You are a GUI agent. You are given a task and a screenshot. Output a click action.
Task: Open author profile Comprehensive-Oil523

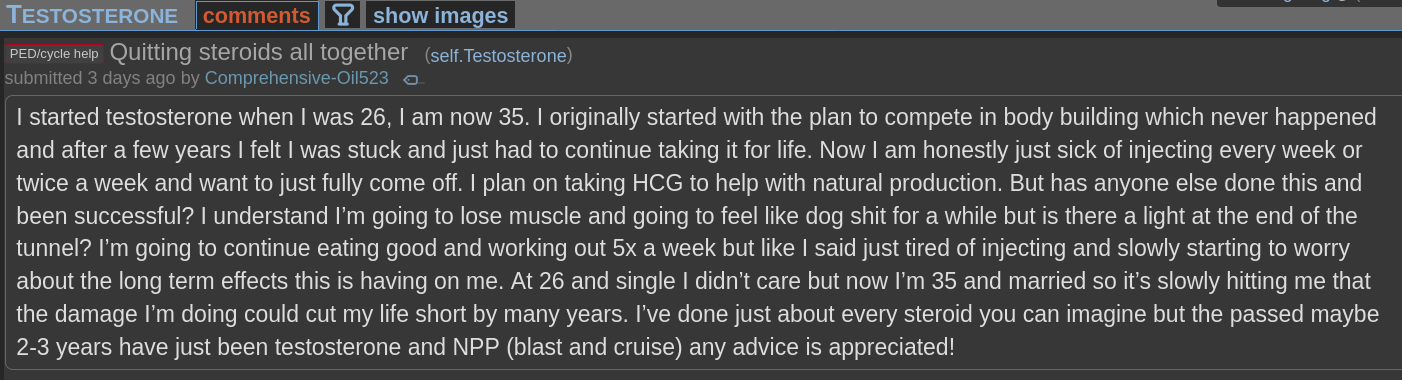(296, 78)
